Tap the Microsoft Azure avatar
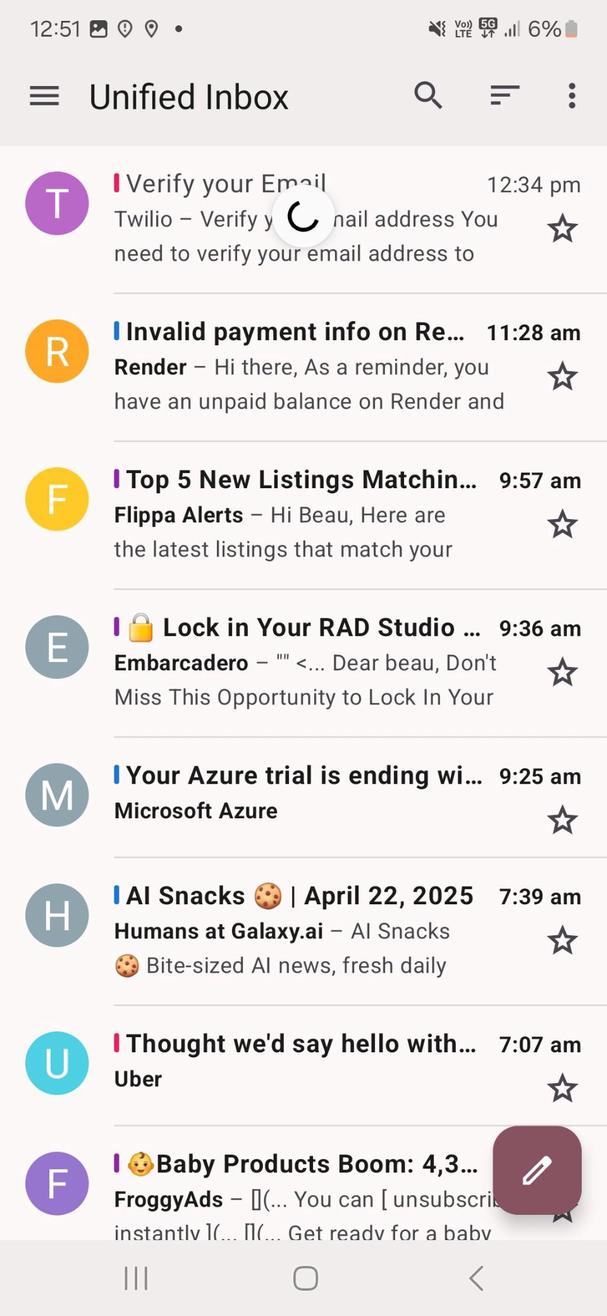Viewport: 607px width, 1316px height. coord(57,794)
